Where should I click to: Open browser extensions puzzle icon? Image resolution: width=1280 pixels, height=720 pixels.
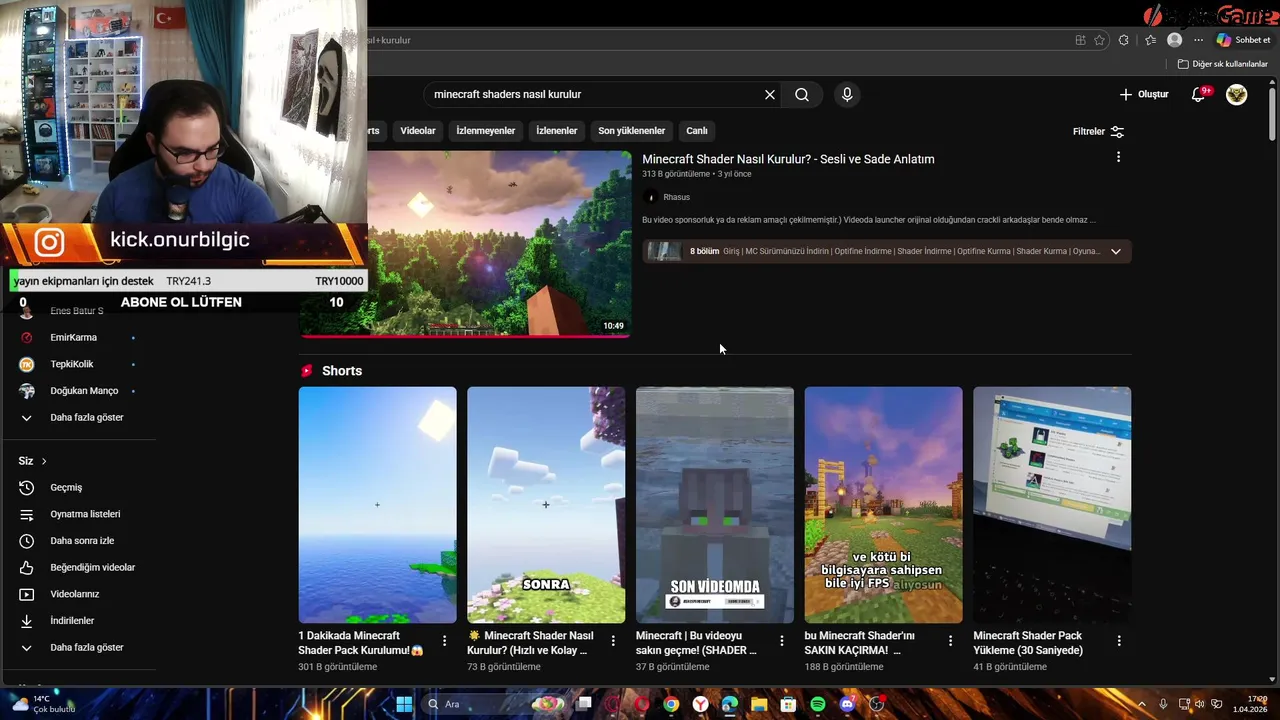(x=1124, y=40)
